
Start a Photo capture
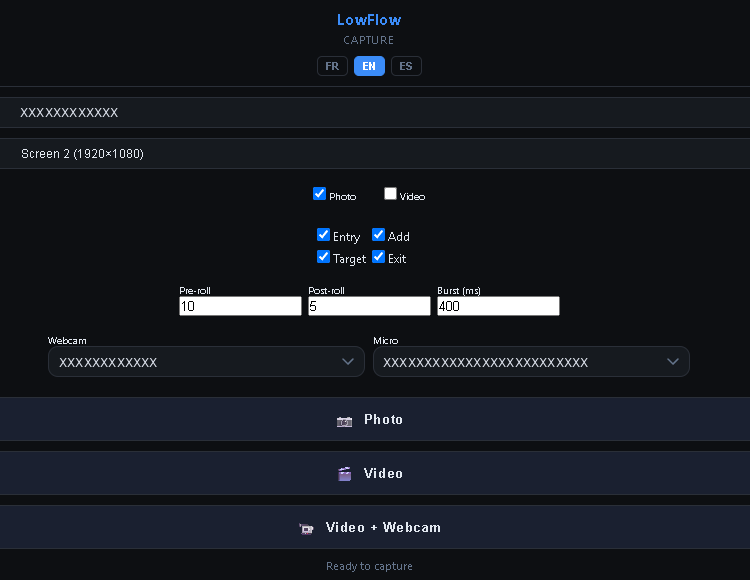coord(375,419)
